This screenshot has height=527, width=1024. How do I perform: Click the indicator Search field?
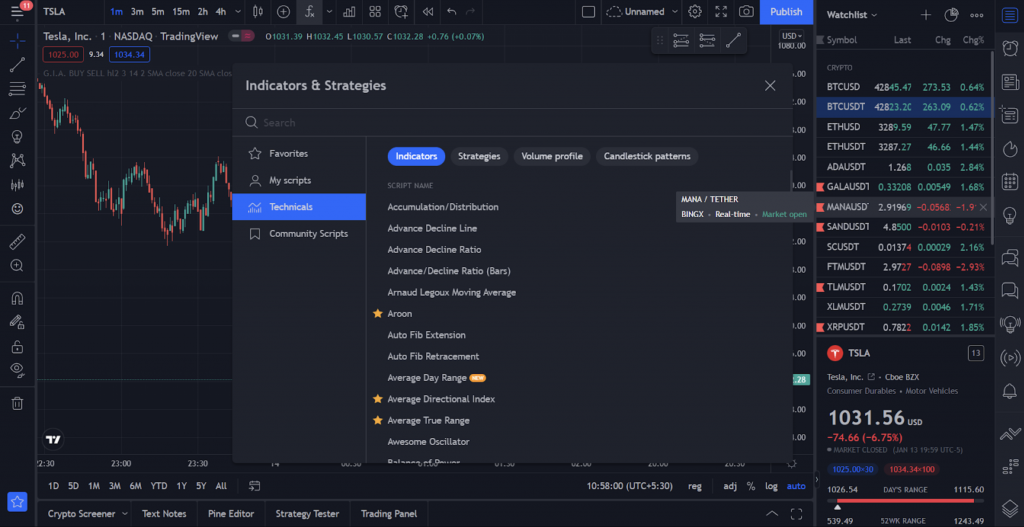(512, 123)
